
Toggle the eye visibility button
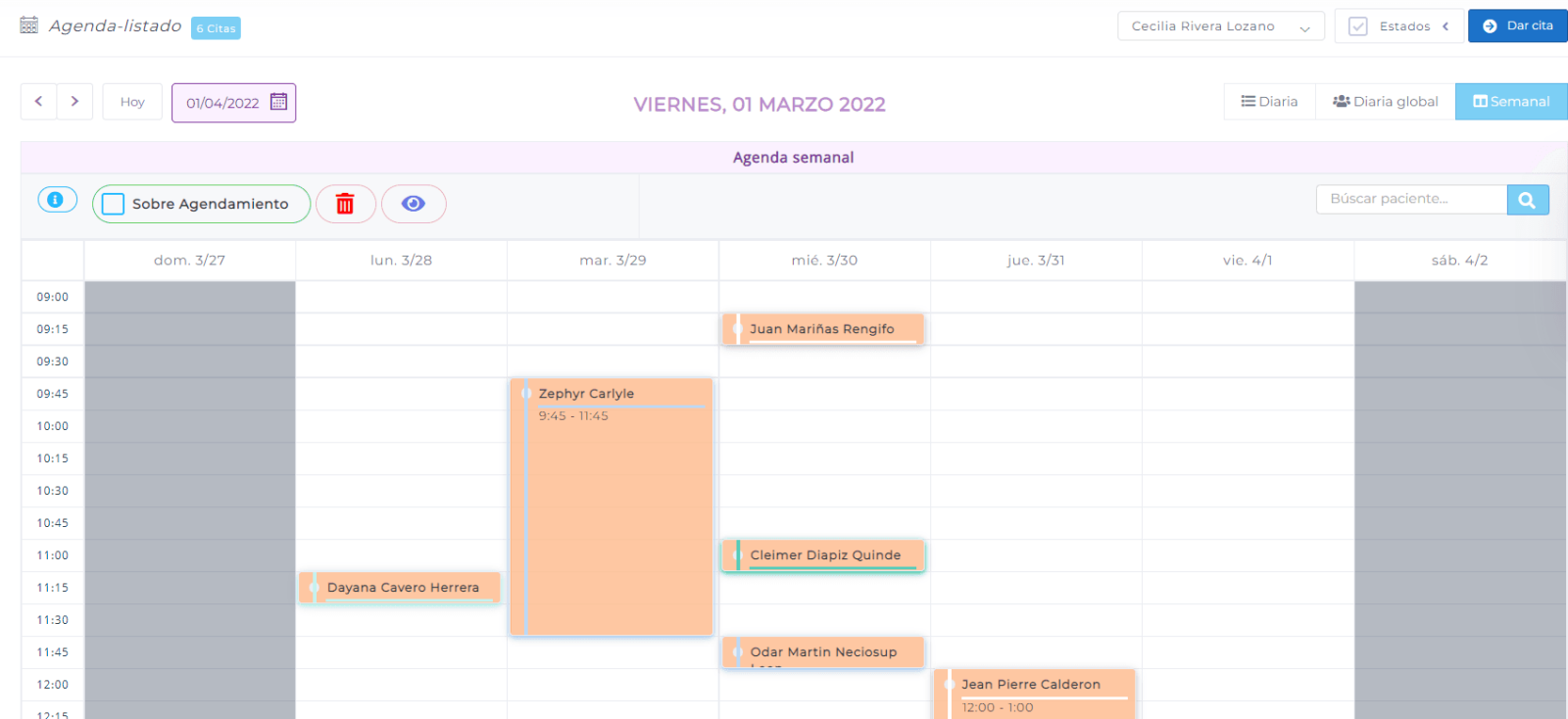pos(414,204)
